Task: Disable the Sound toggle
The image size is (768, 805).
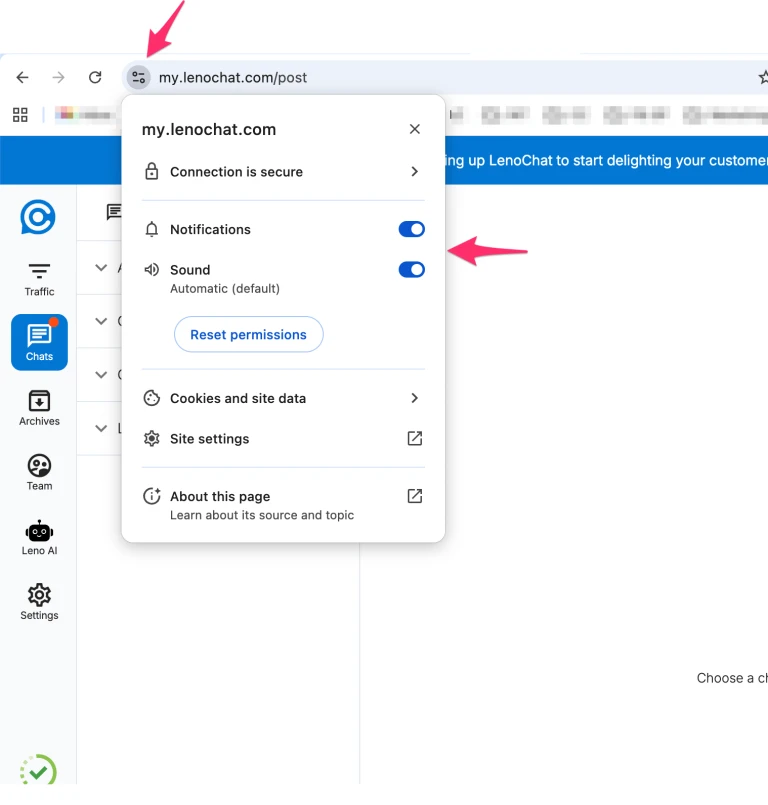Action: coord(412,270)
